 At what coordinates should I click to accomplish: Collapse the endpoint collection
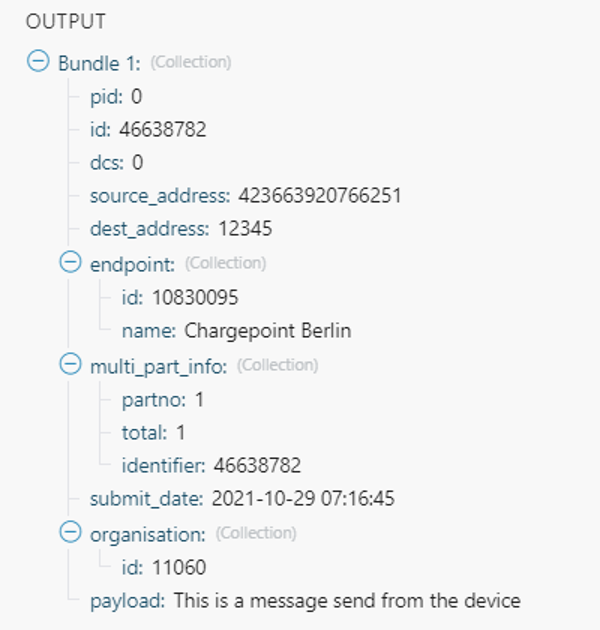pos(70,263)
